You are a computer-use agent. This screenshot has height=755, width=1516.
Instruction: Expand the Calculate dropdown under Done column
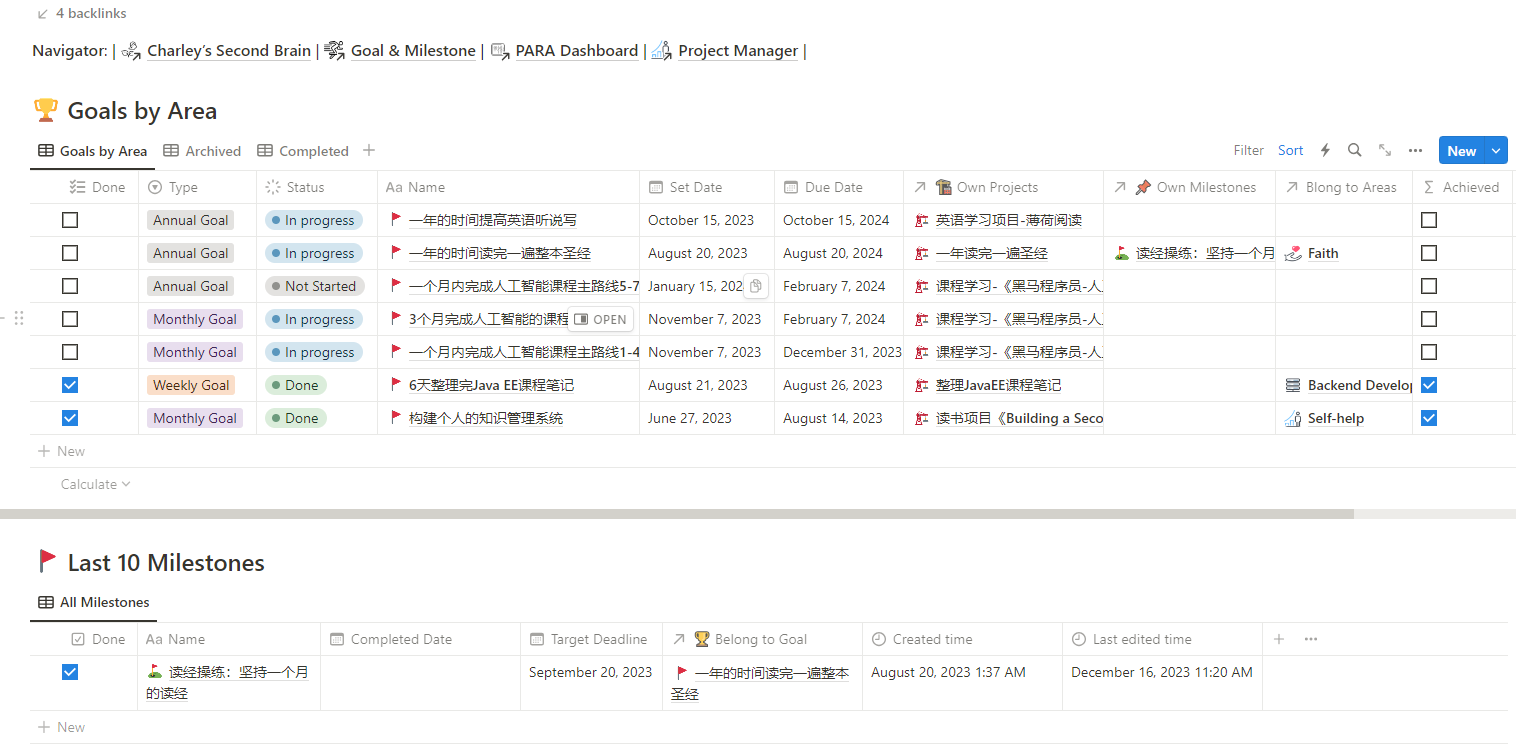coord(95,484)
